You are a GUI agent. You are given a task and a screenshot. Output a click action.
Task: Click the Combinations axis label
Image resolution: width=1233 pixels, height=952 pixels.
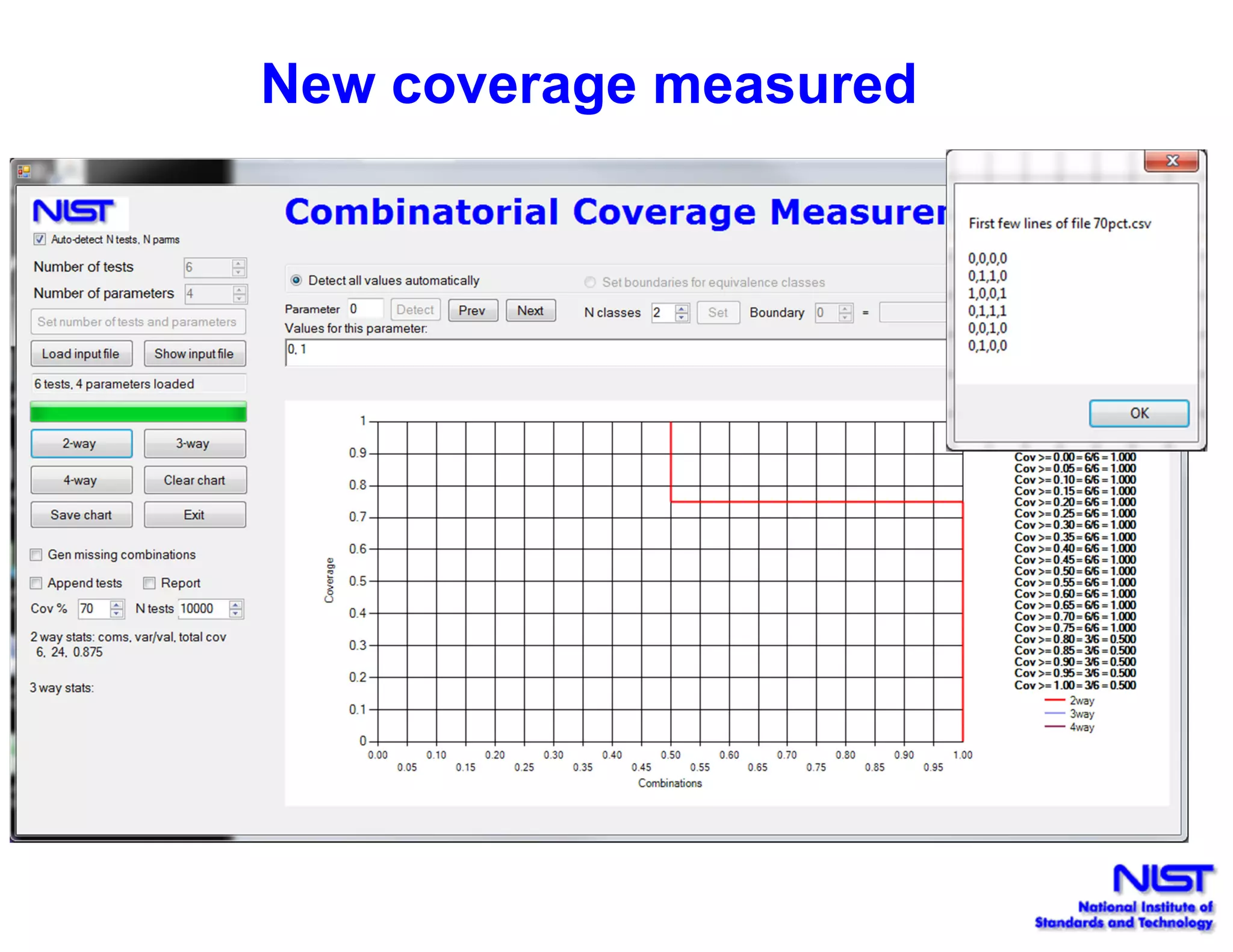670,783
